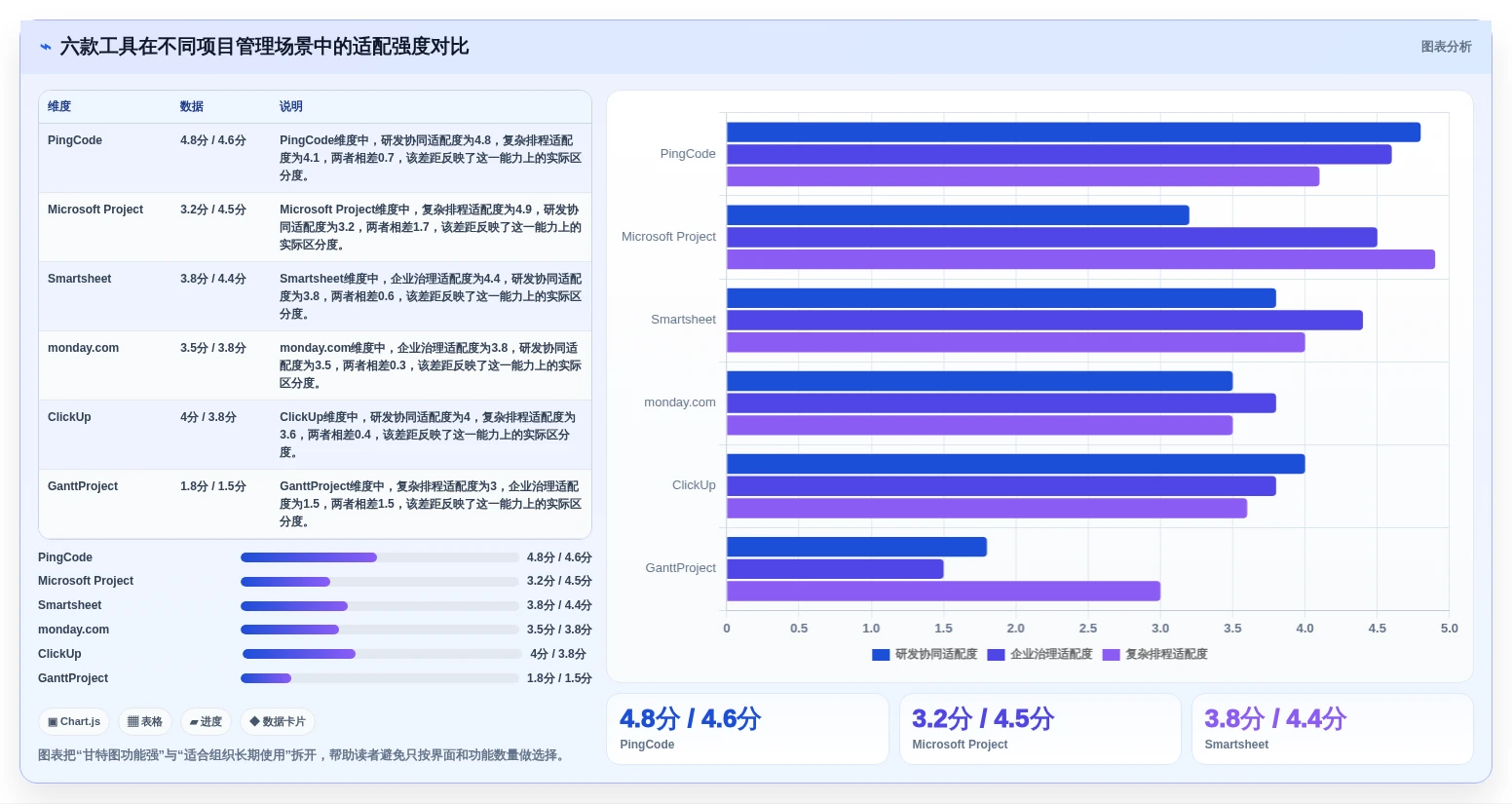The width and height of the screenshot is (1512, 804).
Task: Select the PingCode table row name
Action: point(75,140)
